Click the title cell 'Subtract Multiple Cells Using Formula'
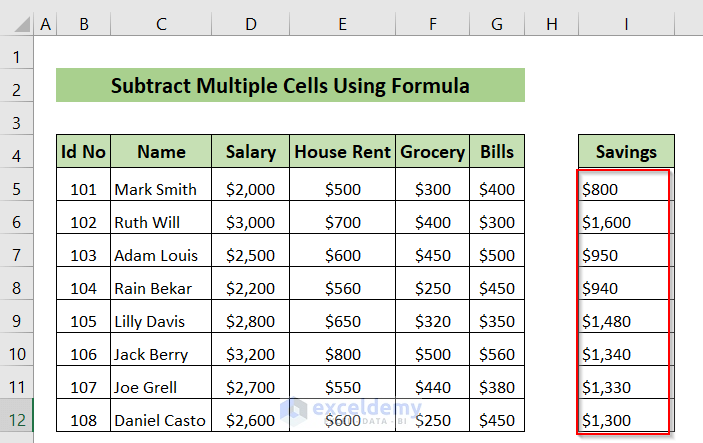 [x=290, y=85]
